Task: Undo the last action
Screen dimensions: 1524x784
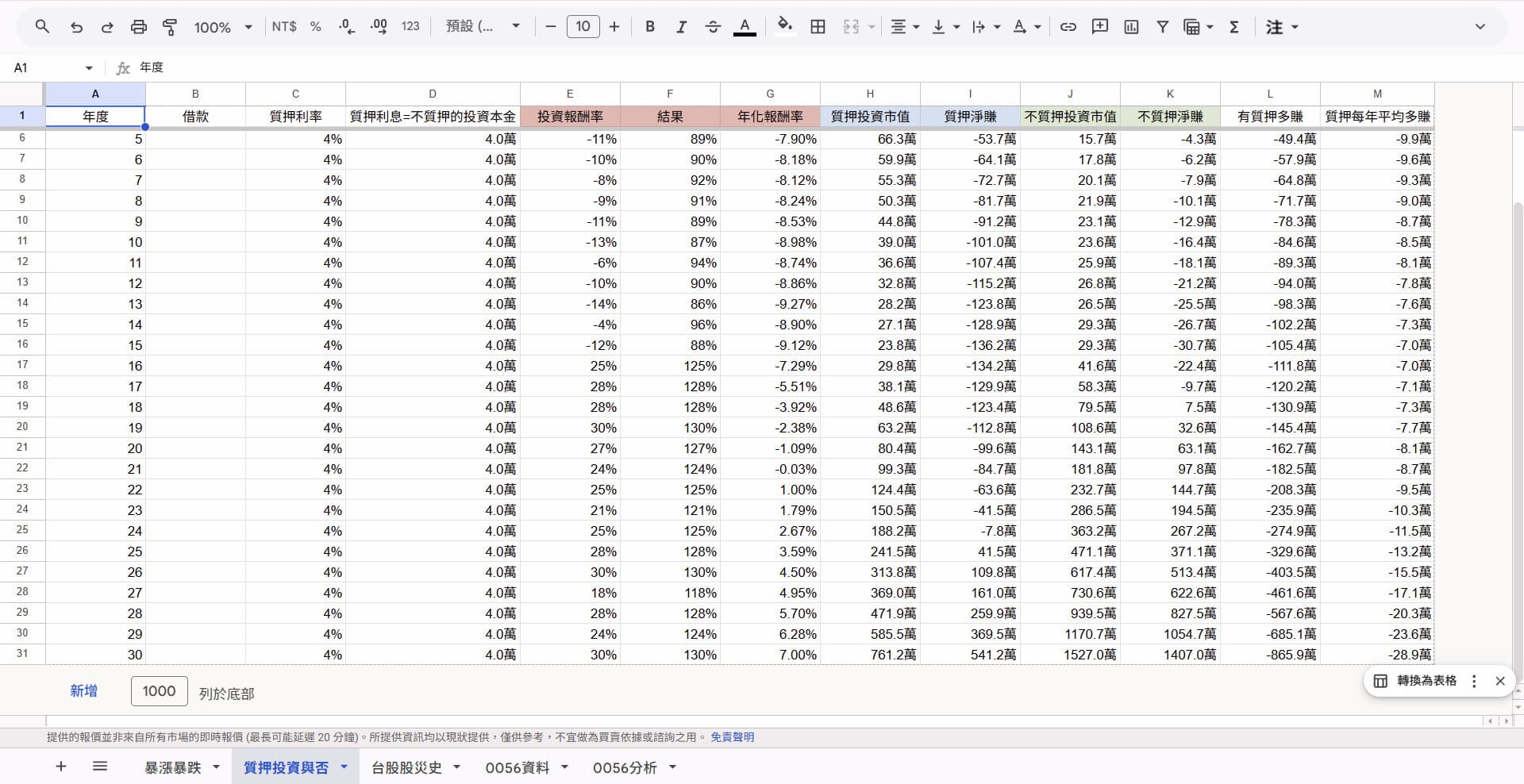Action: (x=76, y=27)
